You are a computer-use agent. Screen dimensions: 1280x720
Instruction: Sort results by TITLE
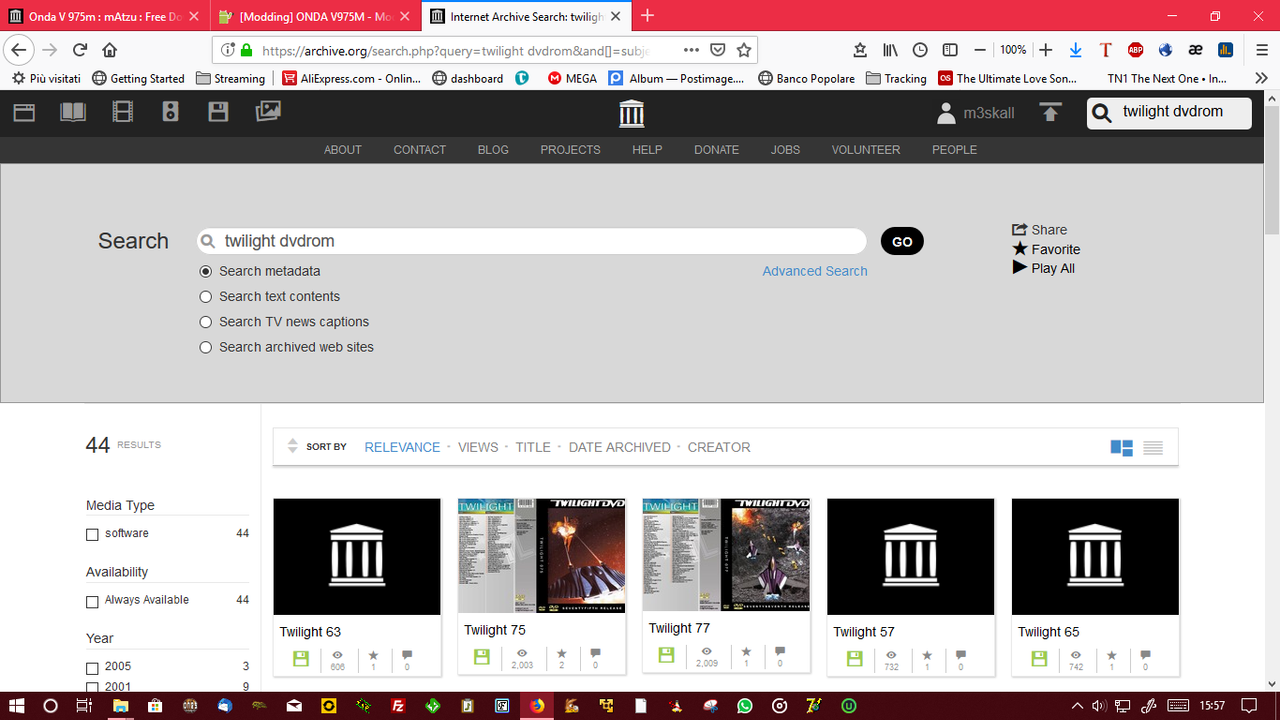533,447
